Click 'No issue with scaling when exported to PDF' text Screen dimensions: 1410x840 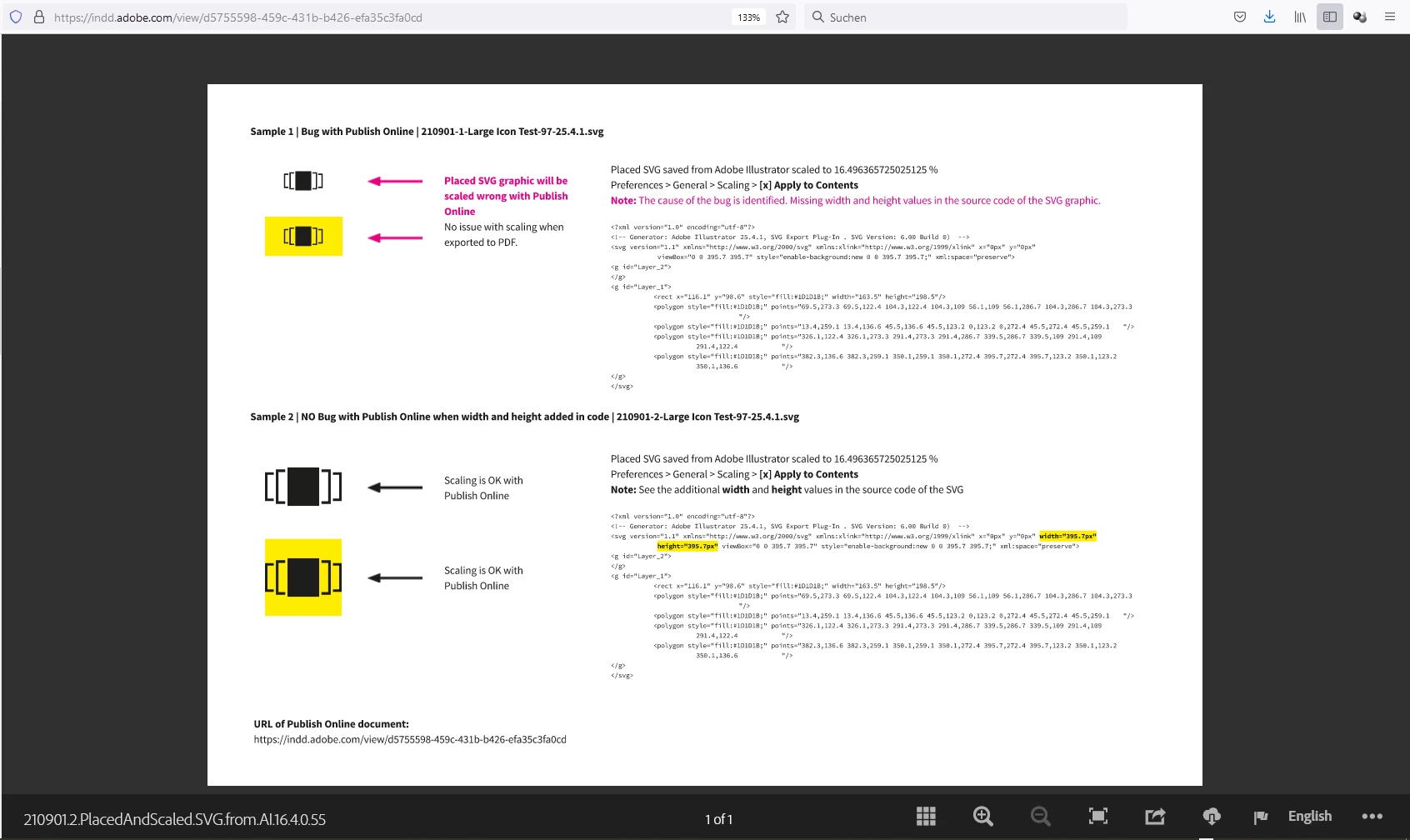click(503, 235)
